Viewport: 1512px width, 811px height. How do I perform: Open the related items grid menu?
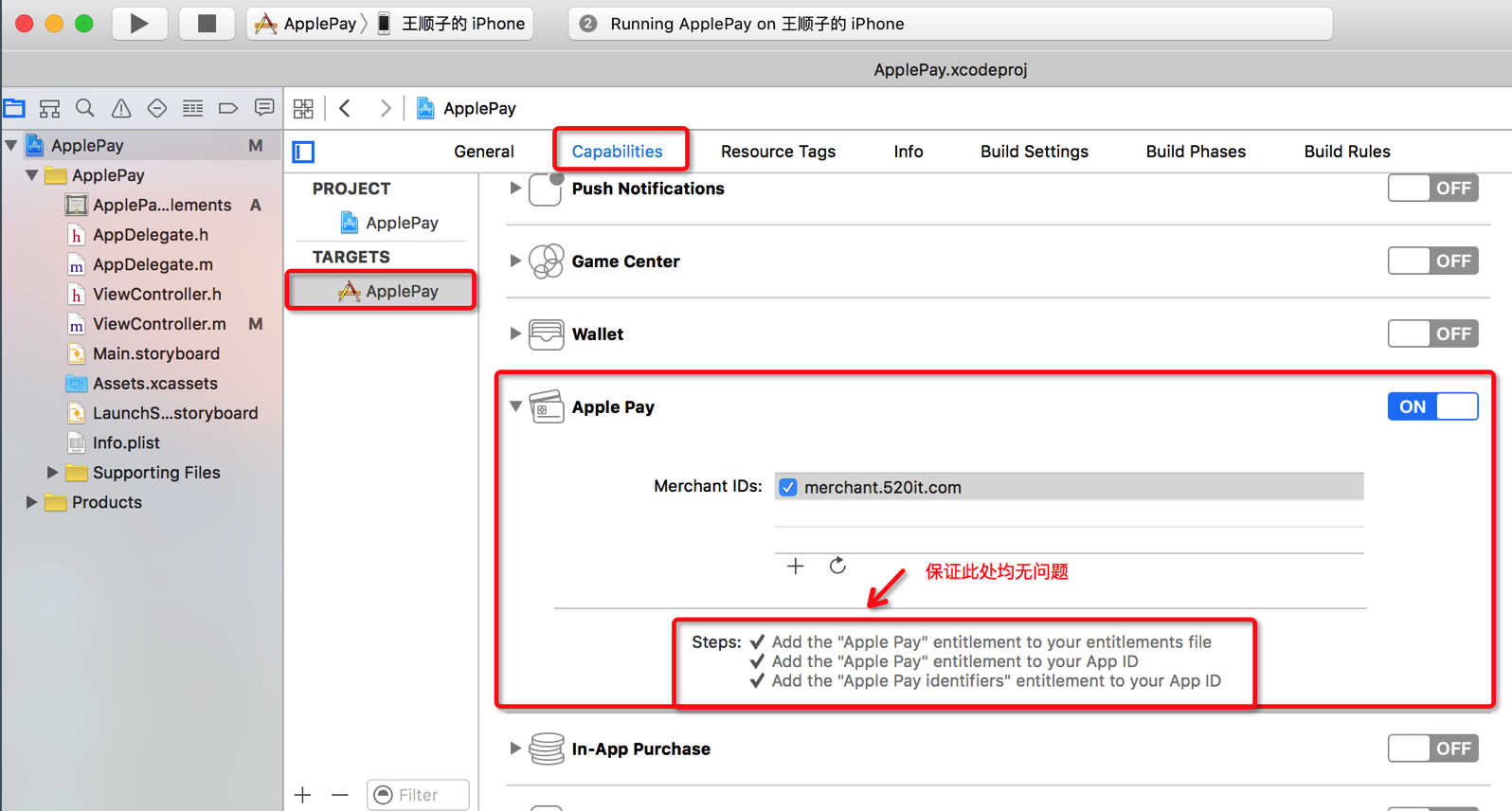(303, 108)
